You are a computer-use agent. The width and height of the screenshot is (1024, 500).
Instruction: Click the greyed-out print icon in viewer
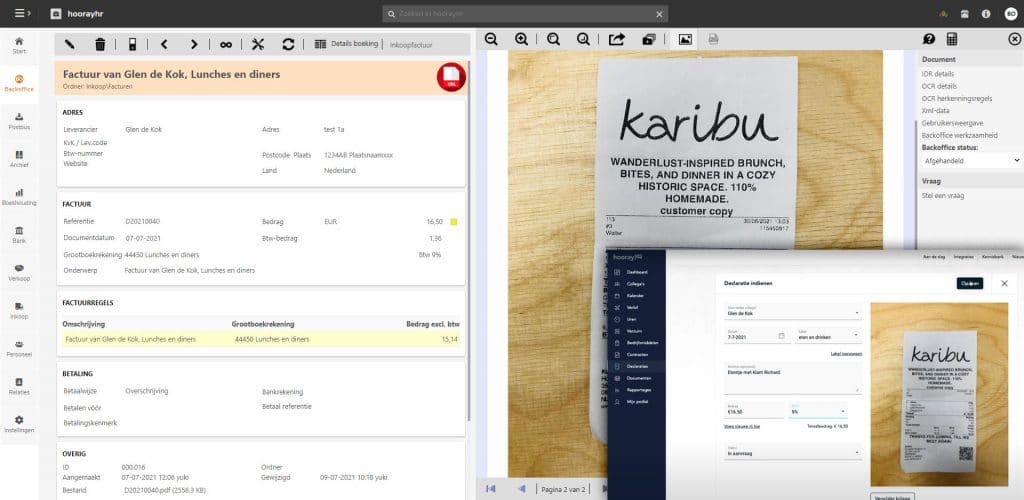713,39
